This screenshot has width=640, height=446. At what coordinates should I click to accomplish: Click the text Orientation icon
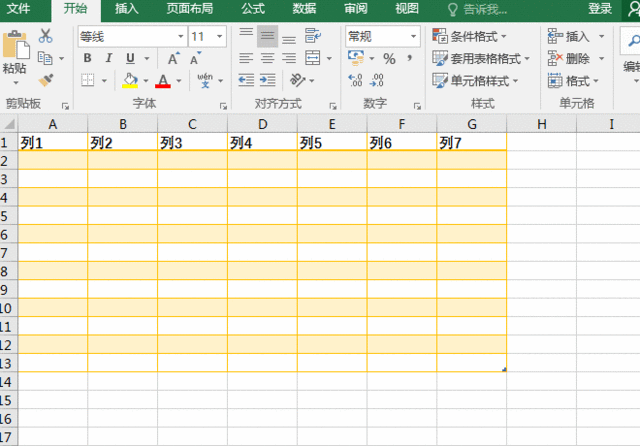click(298, 80)
